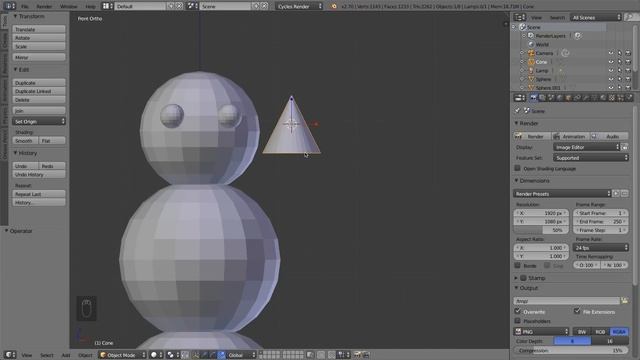Open the Object Mode dropdown
The height and width of the screenshot is (360, 640).
tap(122, 355)
